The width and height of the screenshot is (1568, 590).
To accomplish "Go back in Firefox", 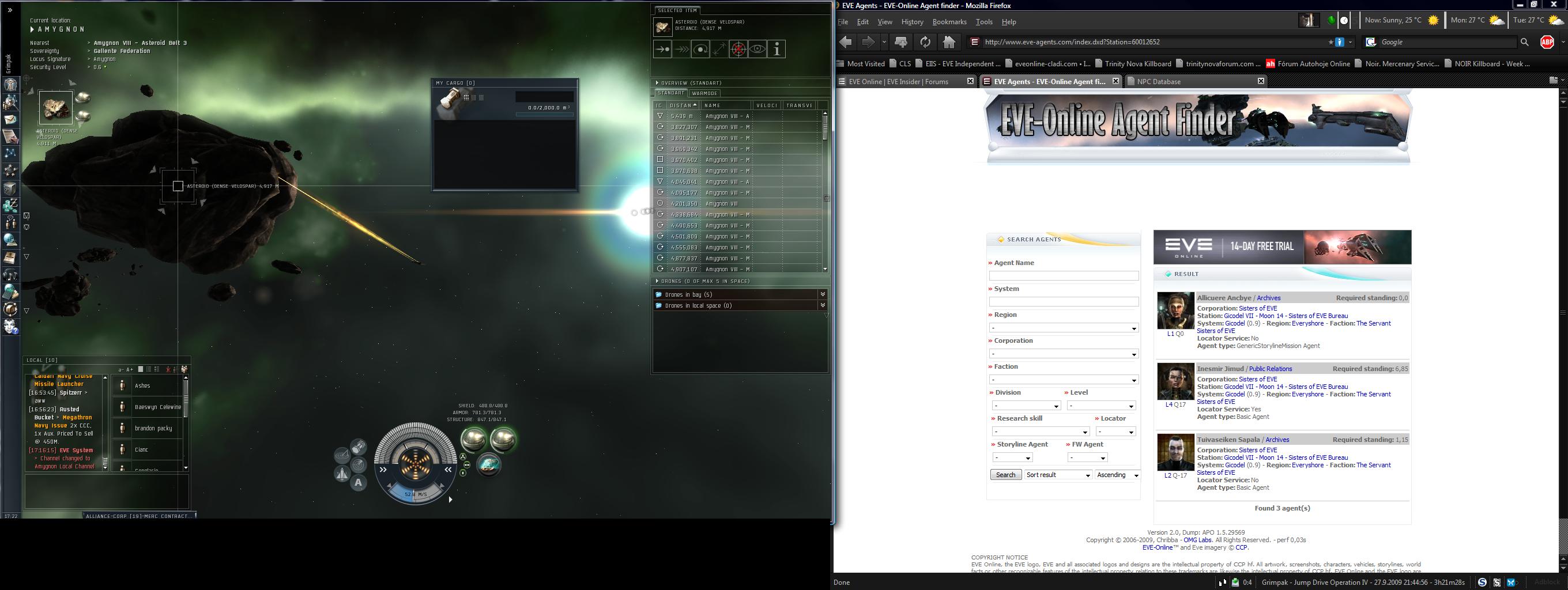I will (x=846, y=42).
